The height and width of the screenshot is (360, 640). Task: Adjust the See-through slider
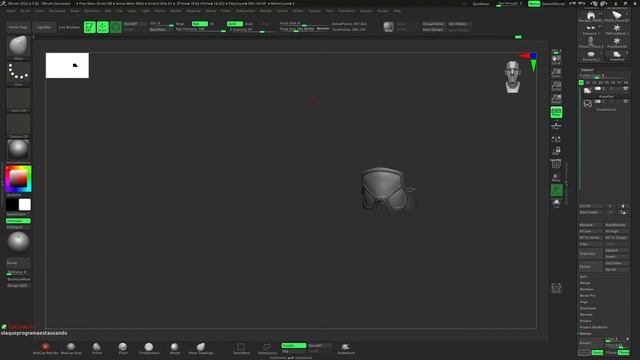(509, 4)
